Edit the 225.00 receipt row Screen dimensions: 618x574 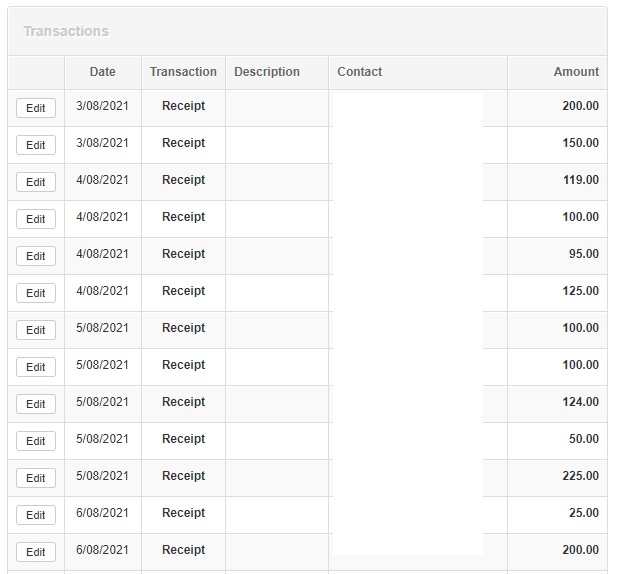pyautogui.click(x=36, y=478)
